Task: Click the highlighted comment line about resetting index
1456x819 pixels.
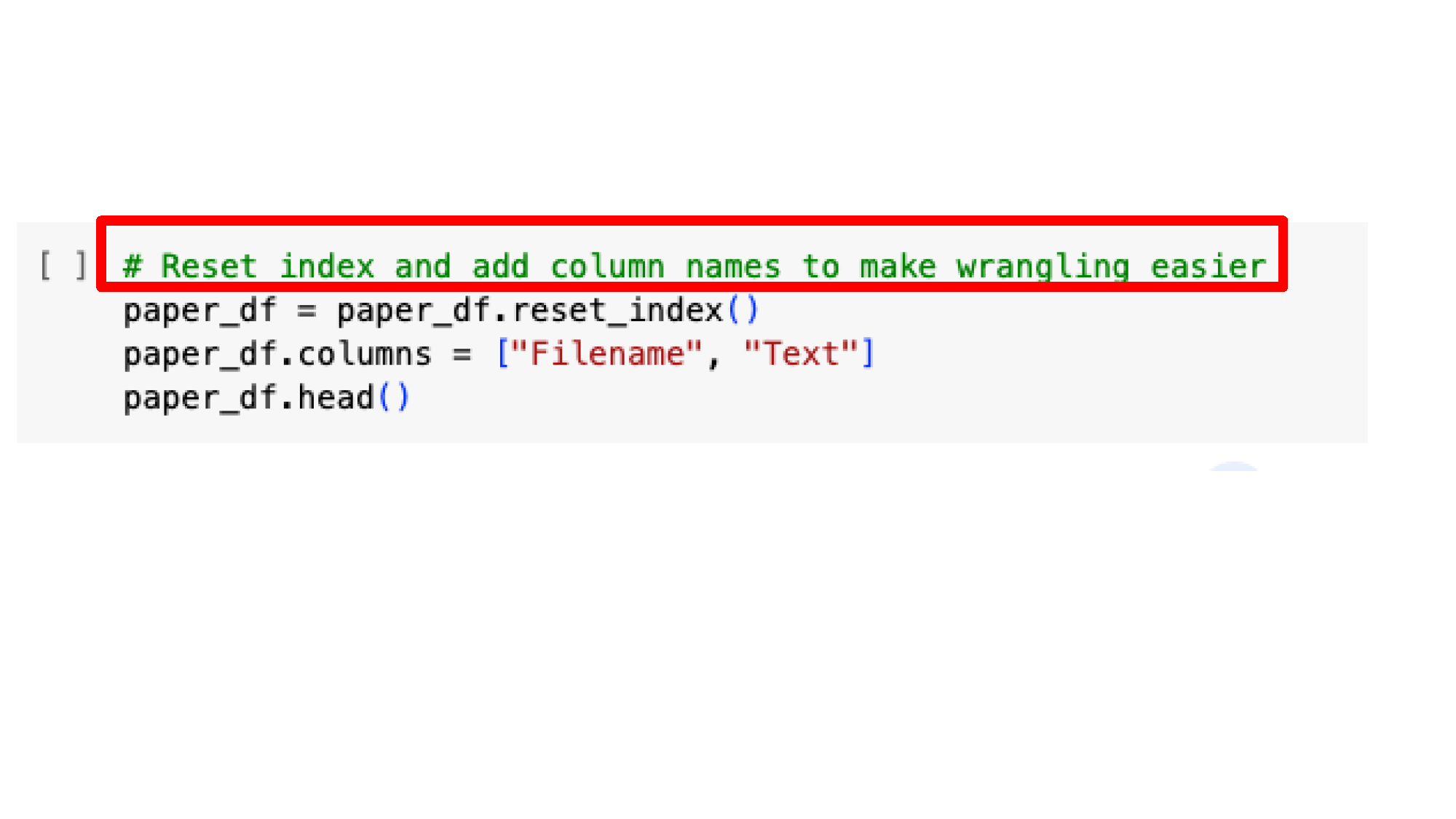Action: click(x=695, y=266)
